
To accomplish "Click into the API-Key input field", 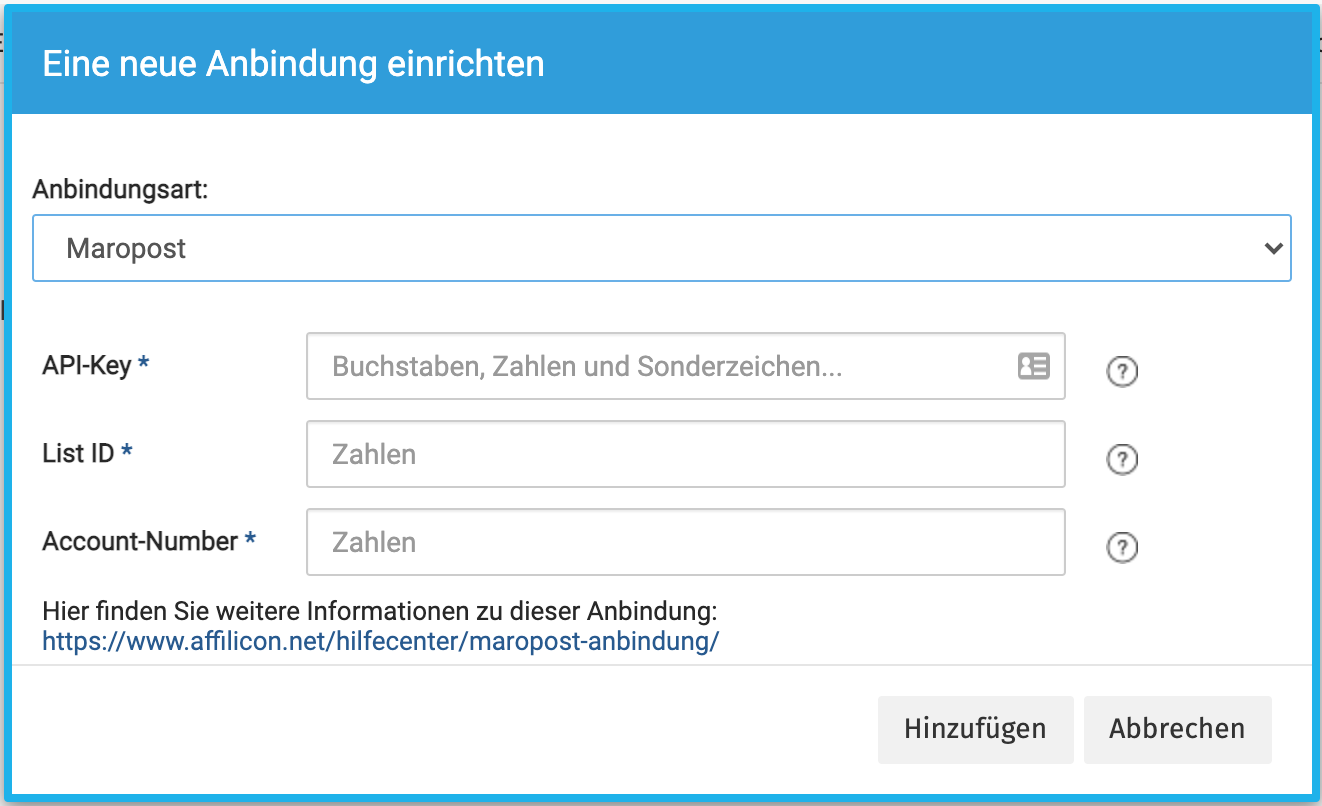I will point(685,366).
